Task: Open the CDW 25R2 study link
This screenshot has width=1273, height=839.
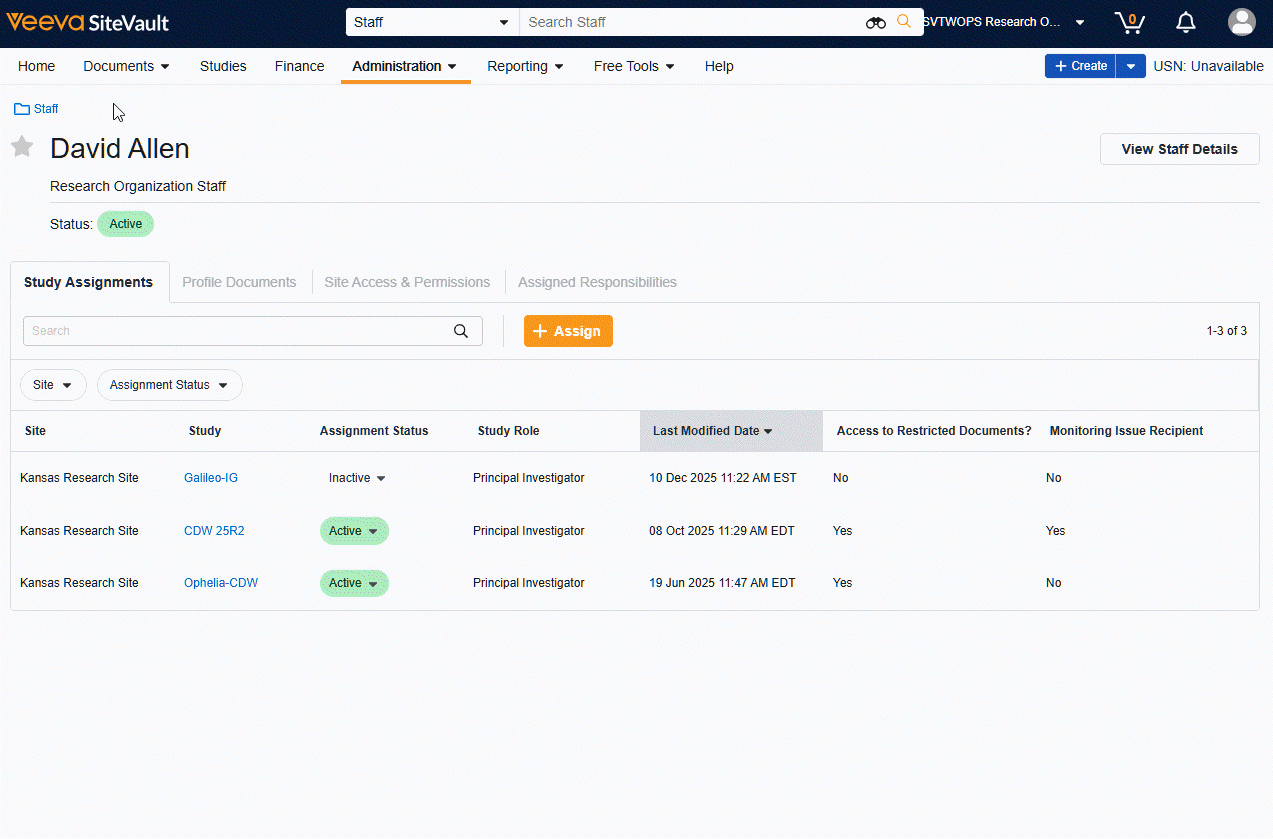Action: (214, 530)
